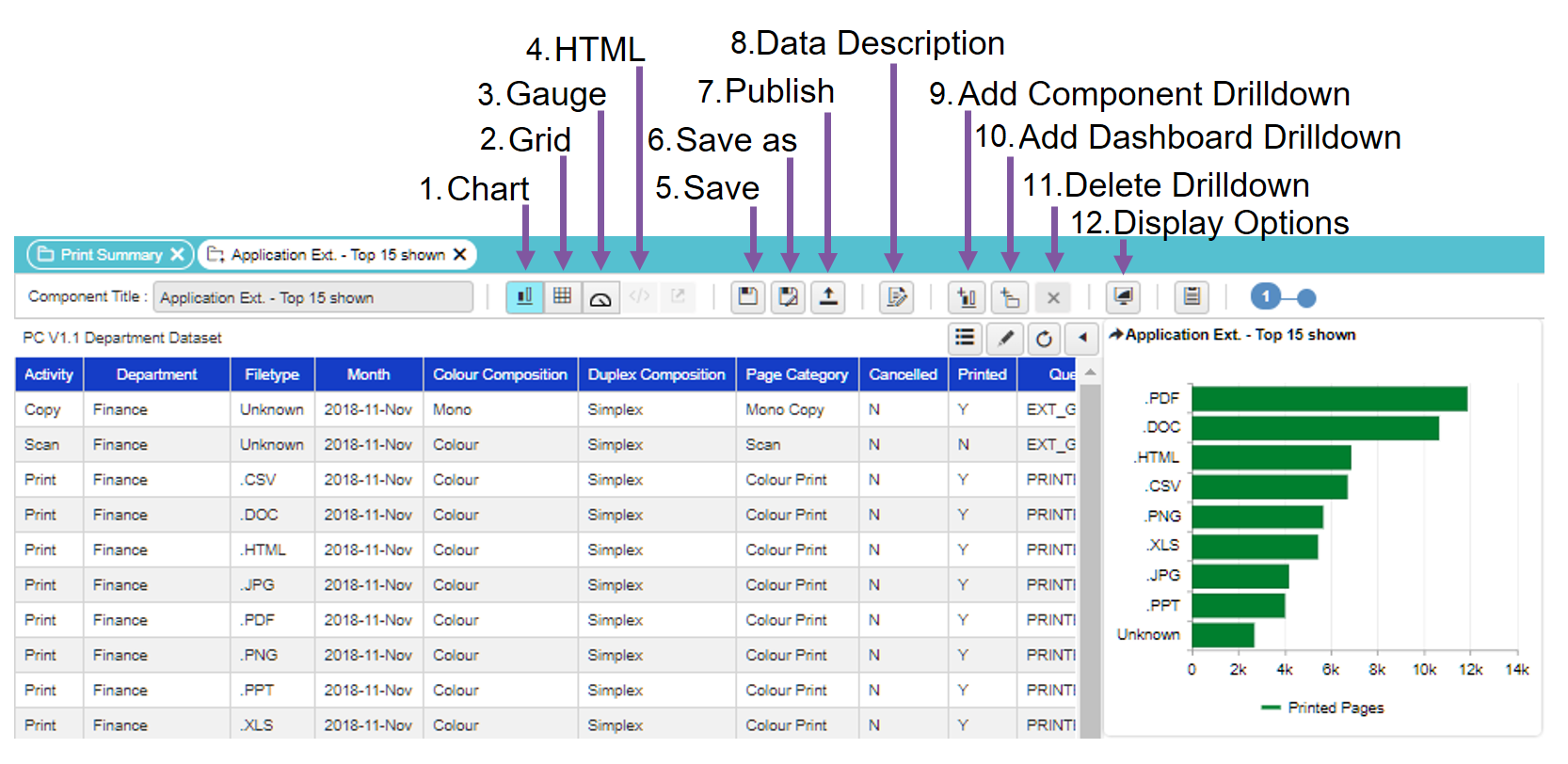Click the Printed column header
The width and height of the screenshot is (1568, 764).
983,374
